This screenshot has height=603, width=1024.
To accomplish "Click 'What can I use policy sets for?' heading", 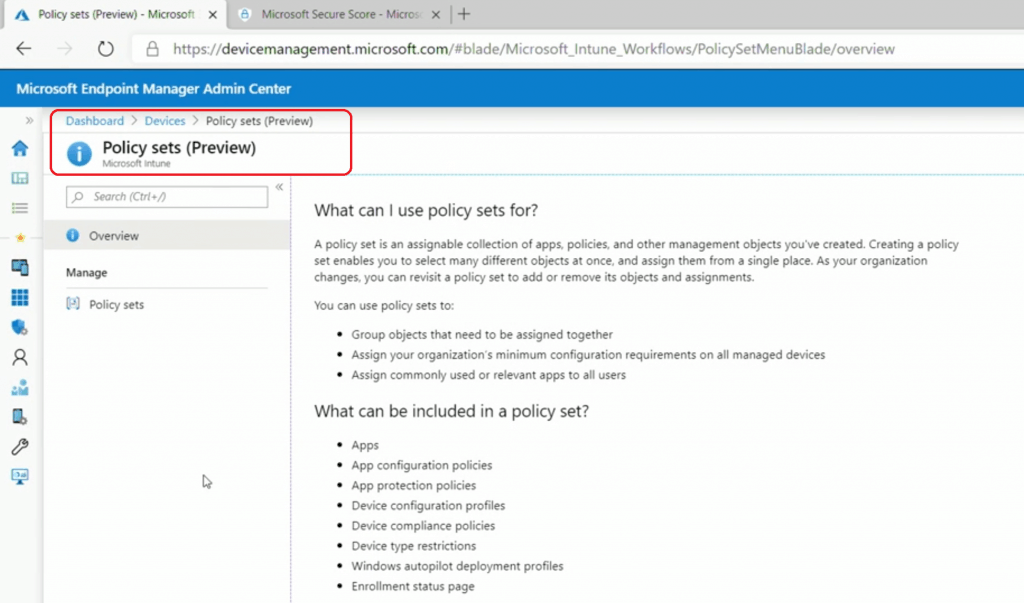I will [x=426, y=210].
